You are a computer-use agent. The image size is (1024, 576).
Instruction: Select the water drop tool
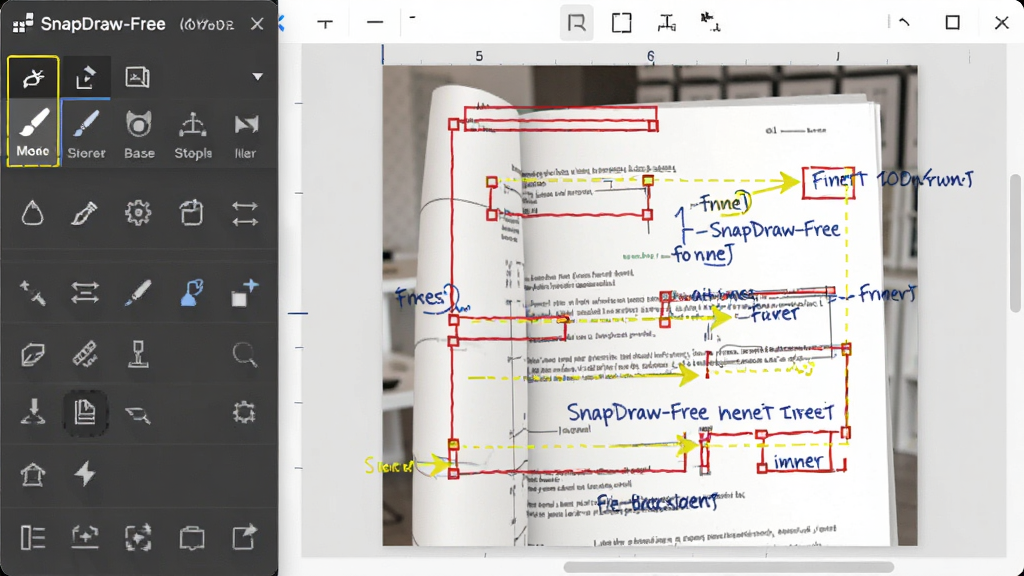[x=32, y=213]
